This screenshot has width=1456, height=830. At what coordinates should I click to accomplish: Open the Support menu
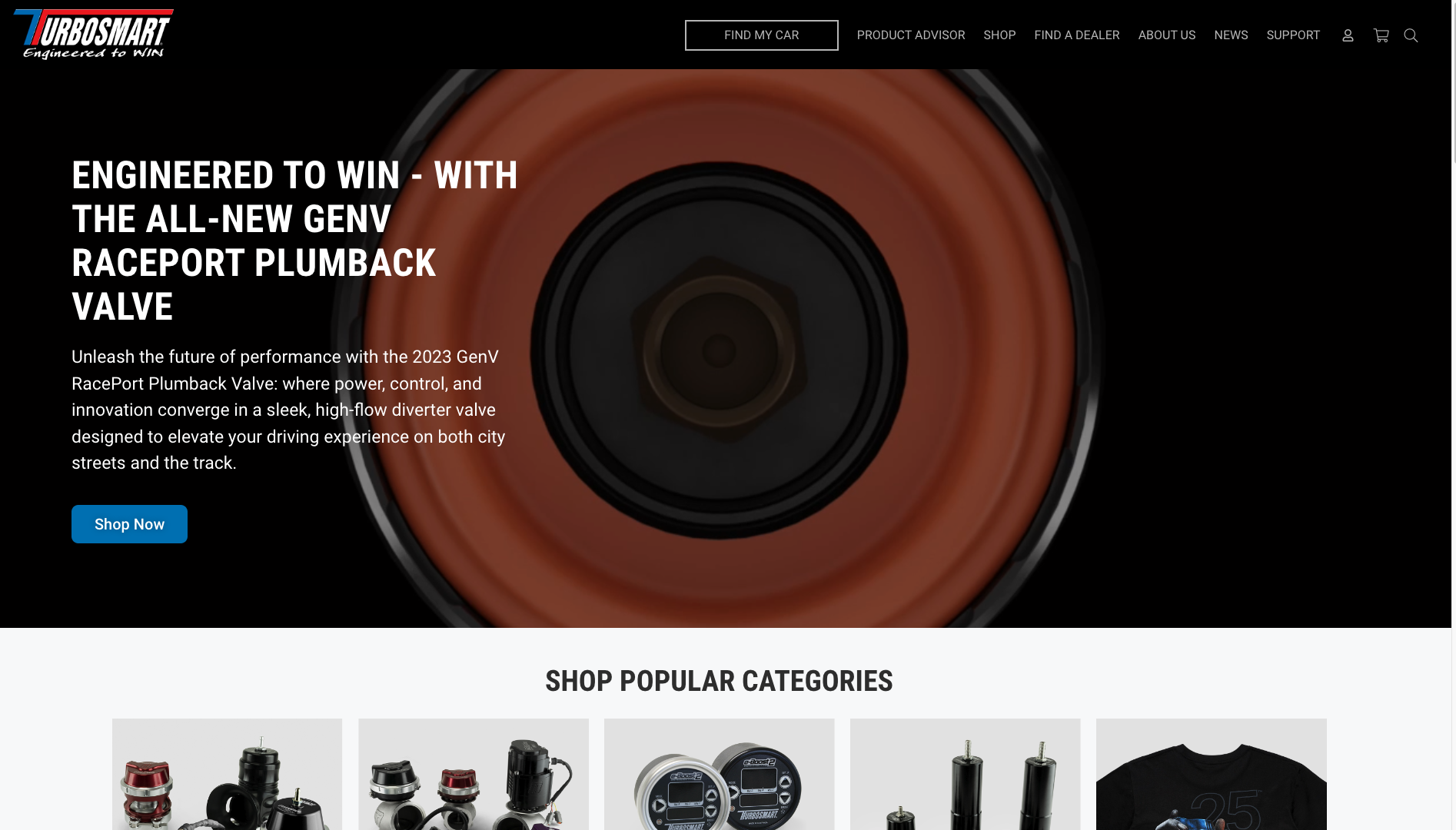pos(1292,35)
